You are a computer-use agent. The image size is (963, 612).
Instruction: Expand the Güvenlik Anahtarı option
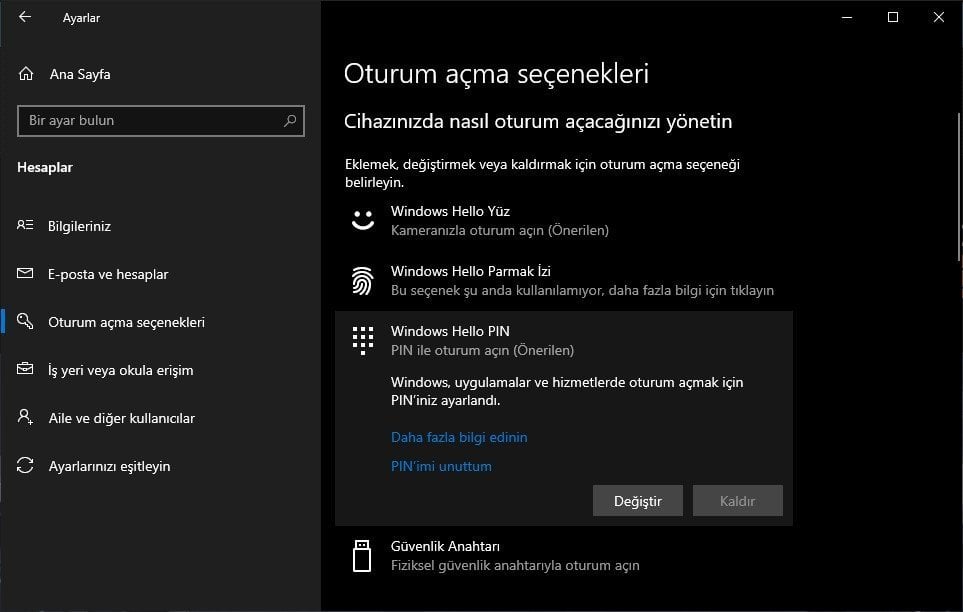point(564,555)
